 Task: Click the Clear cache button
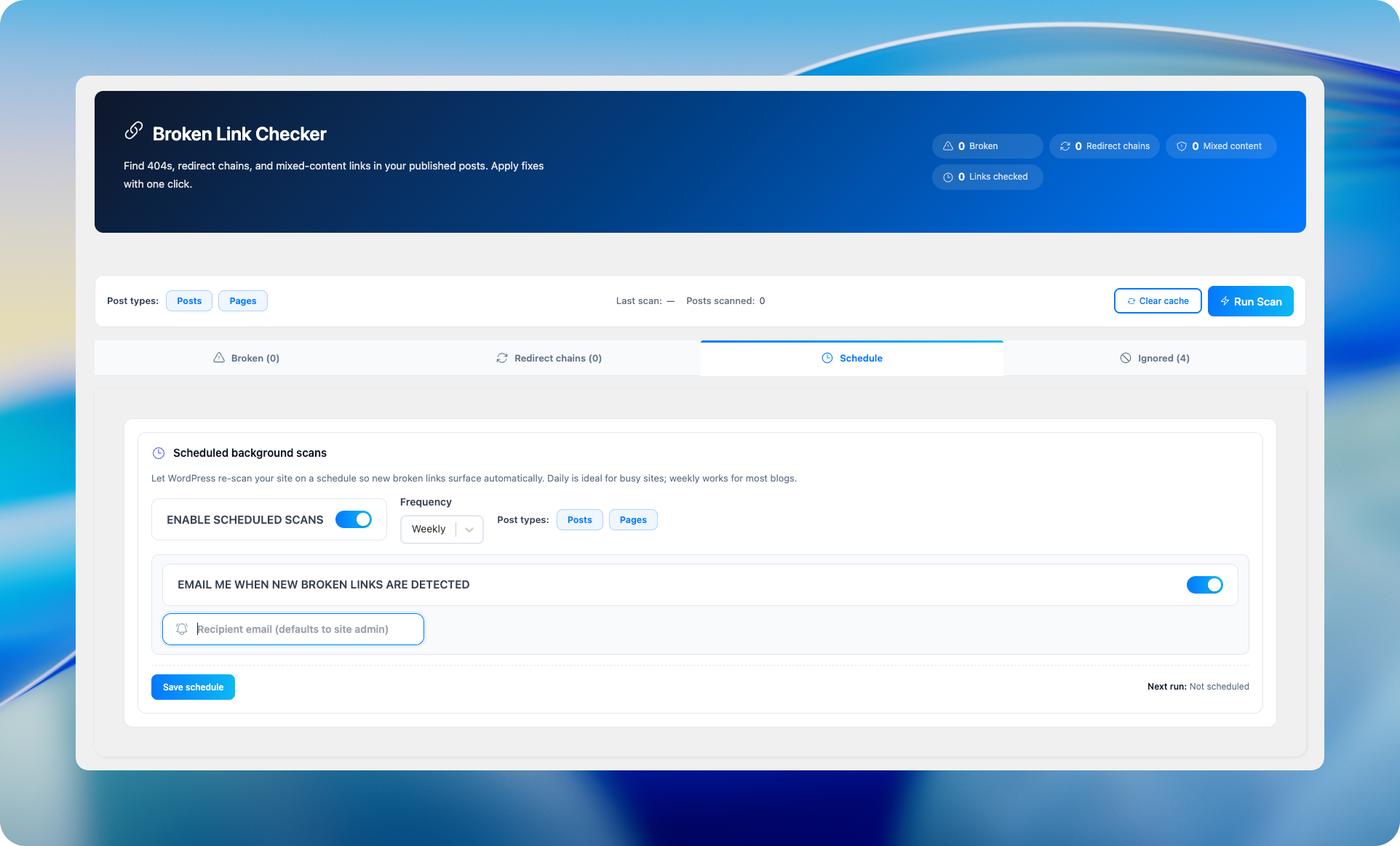(1158, 301)
